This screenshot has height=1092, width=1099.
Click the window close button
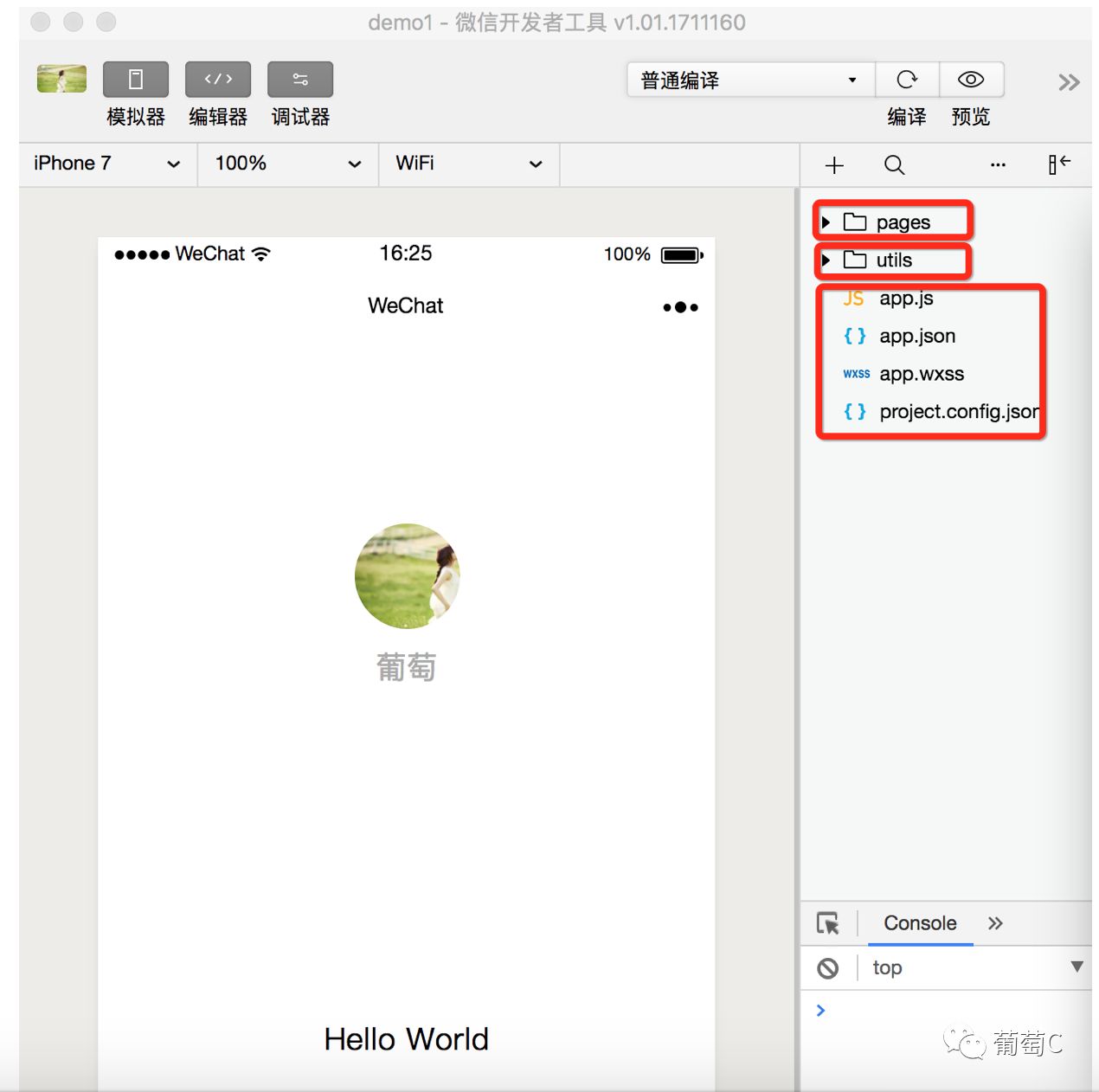(41, 22)
